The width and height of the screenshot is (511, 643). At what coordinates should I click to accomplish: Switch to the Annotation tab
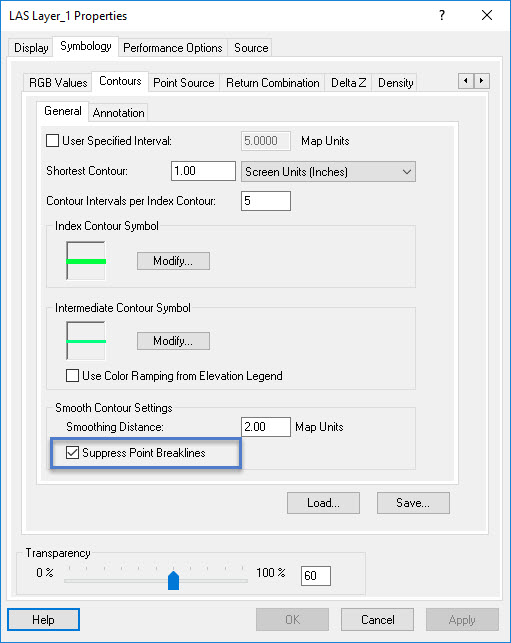tap(118, 112)
